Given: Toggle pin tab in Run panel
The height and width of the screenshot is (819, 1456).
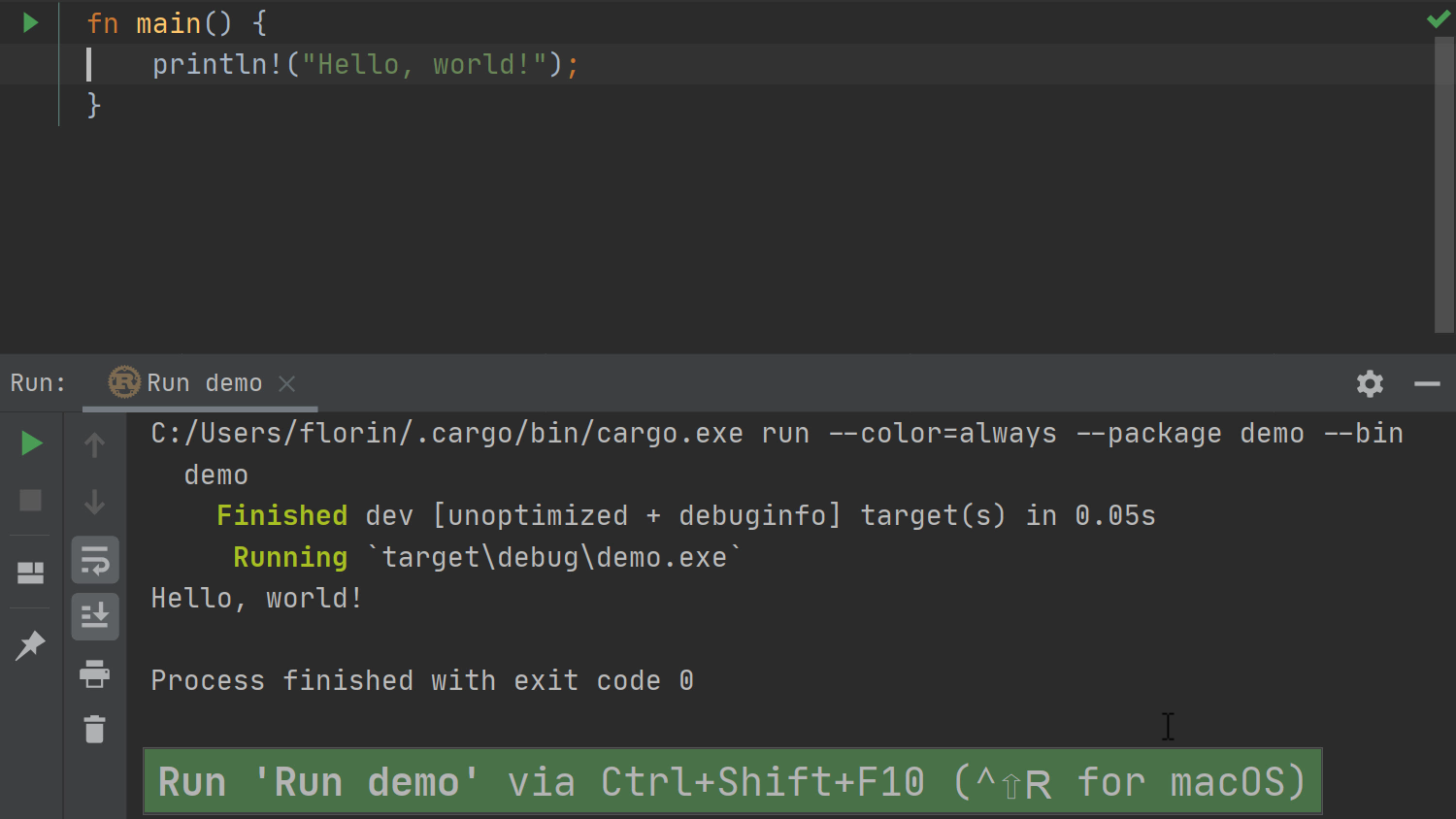Looking at the screenshot, I should tap(30, 644).
